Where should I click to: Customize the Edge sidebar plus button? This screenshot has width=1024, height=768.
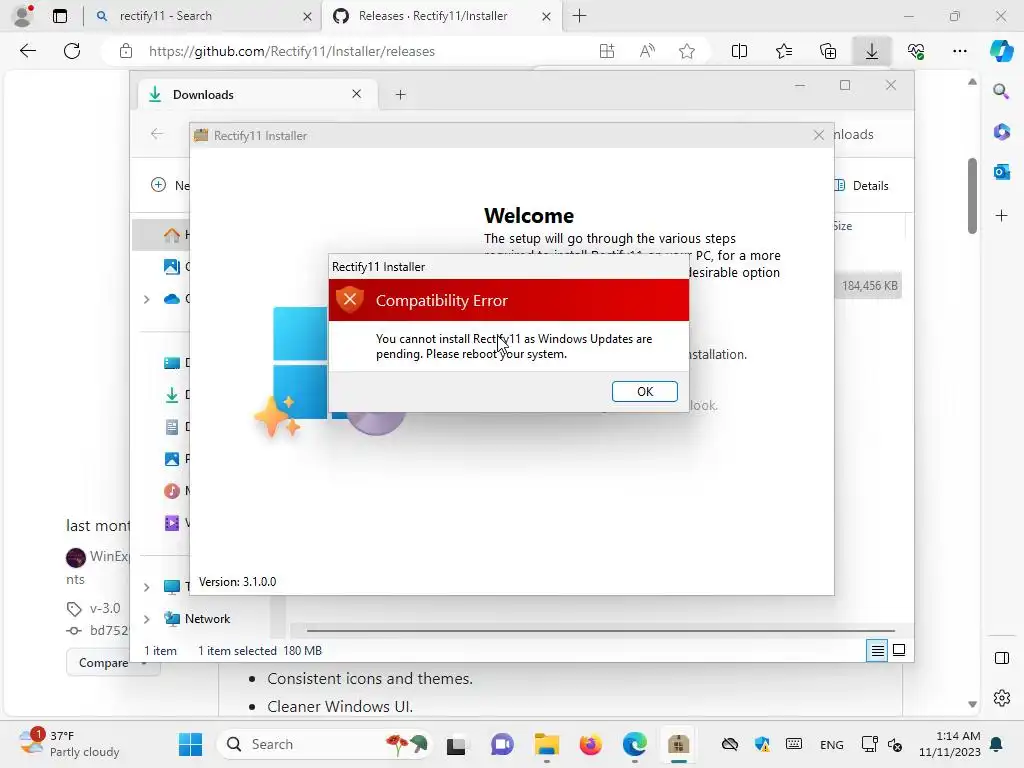(x=1001, y=215)
